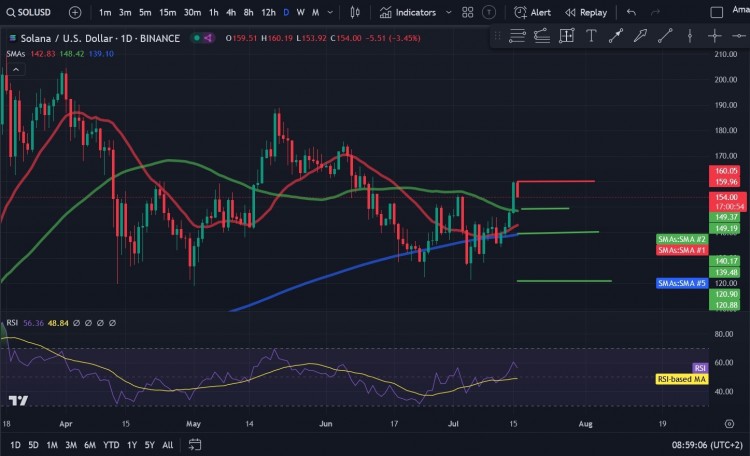Expand the timeframe dropdown arrow
Screen dimensions: 750x456
coord(330,12)
